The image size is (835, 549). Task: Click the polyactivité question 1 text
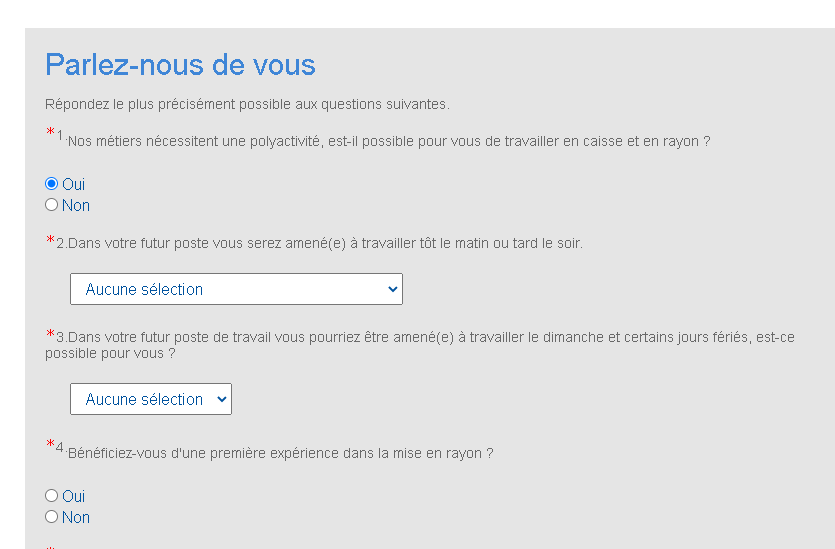tap(388, 141)
